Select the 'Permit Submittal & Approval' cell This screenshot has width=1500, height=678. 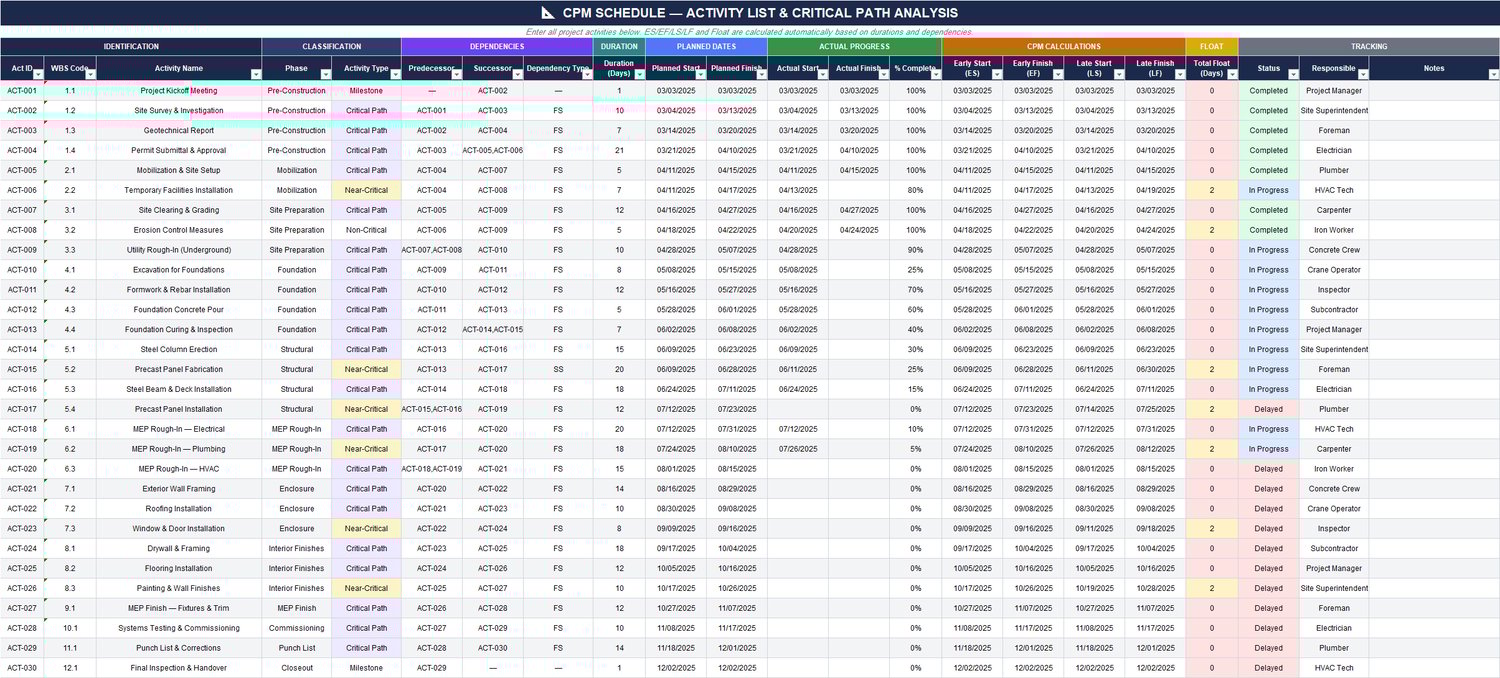click(x=179, y=150)
